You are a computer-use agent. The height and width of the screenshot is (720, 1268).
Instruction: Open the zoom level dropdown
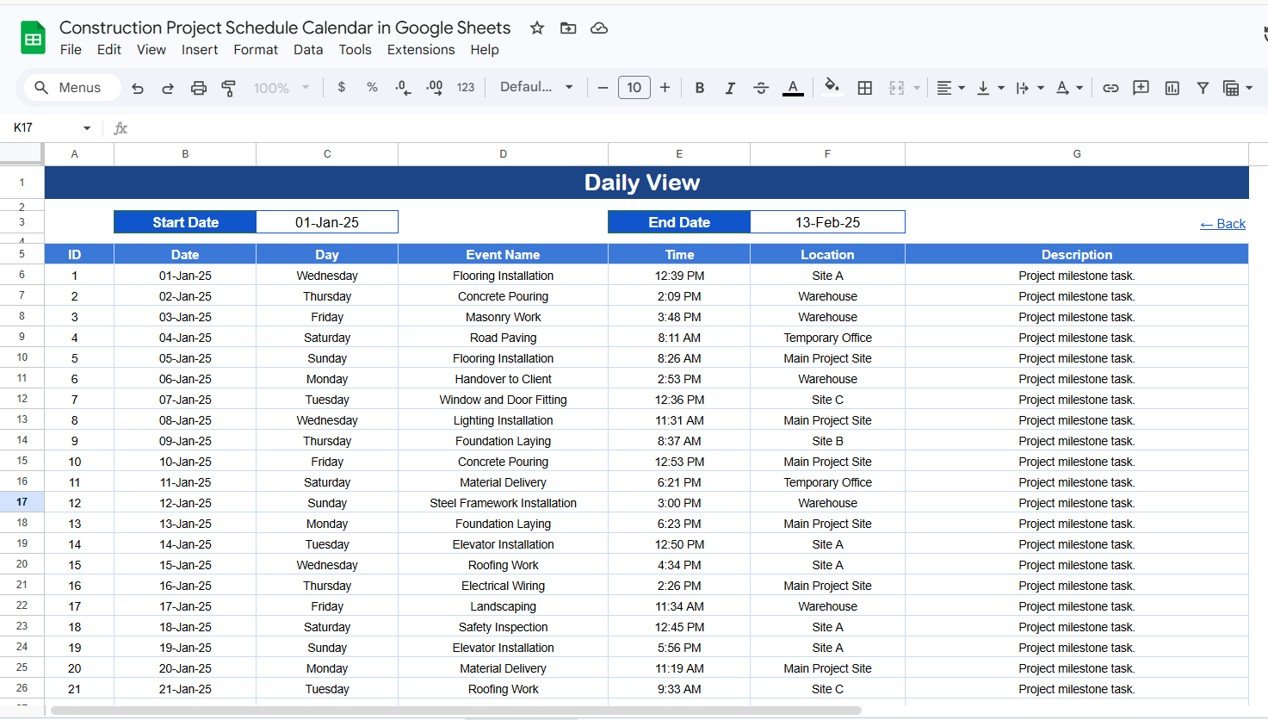280,88
